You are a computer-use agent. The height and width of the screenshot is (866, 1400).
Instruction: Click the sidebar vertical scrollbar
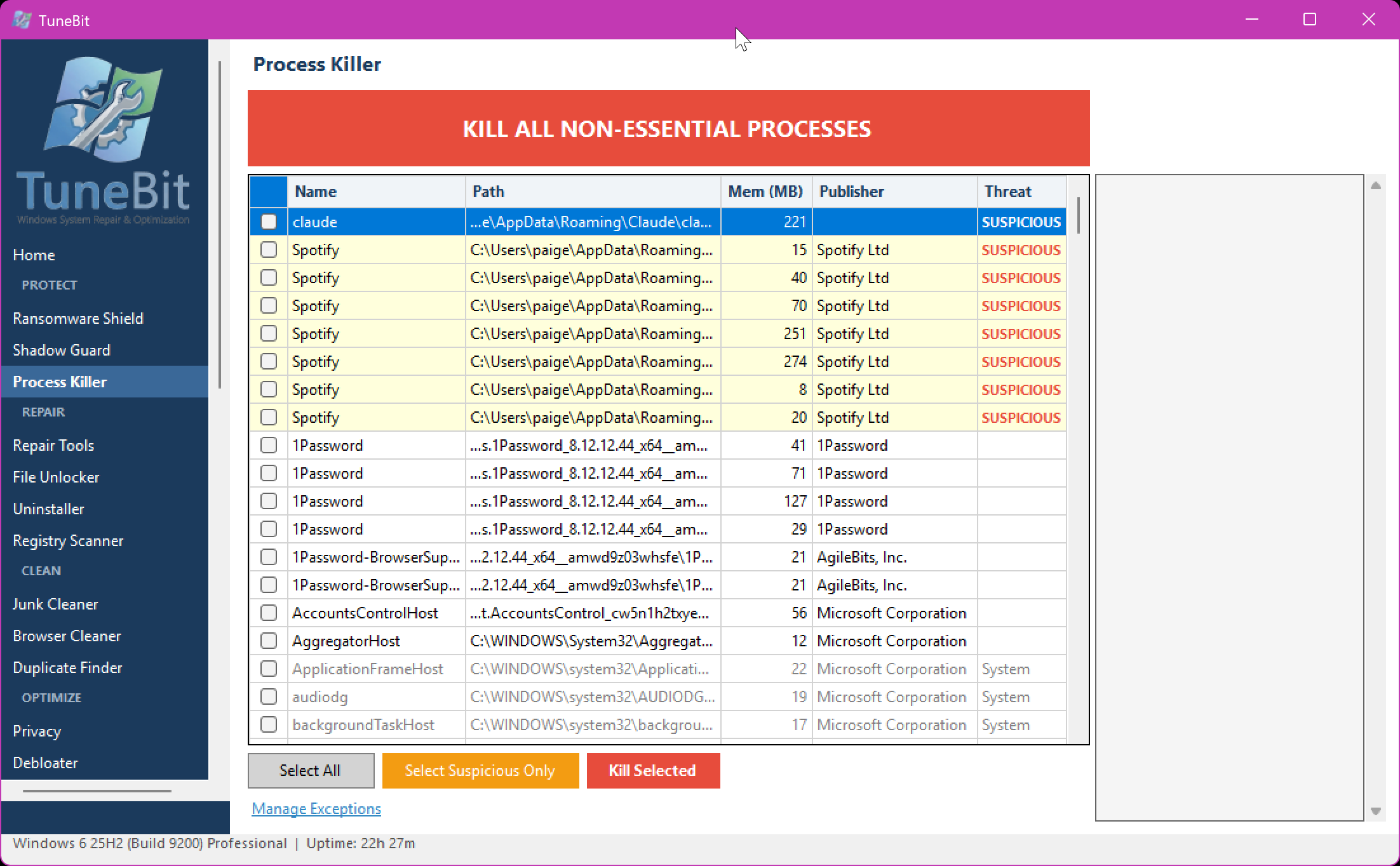click(220, 224)
